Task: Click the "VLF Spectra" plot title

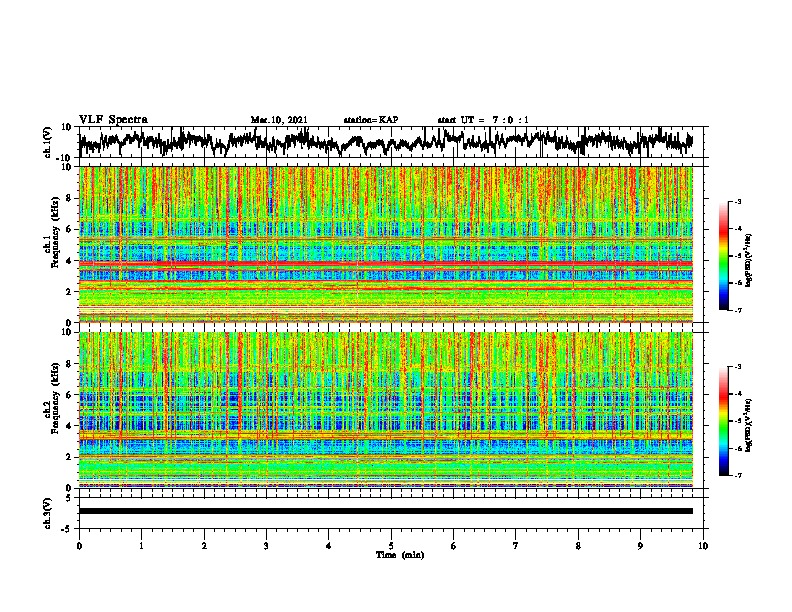Action: tap(113, 120)
